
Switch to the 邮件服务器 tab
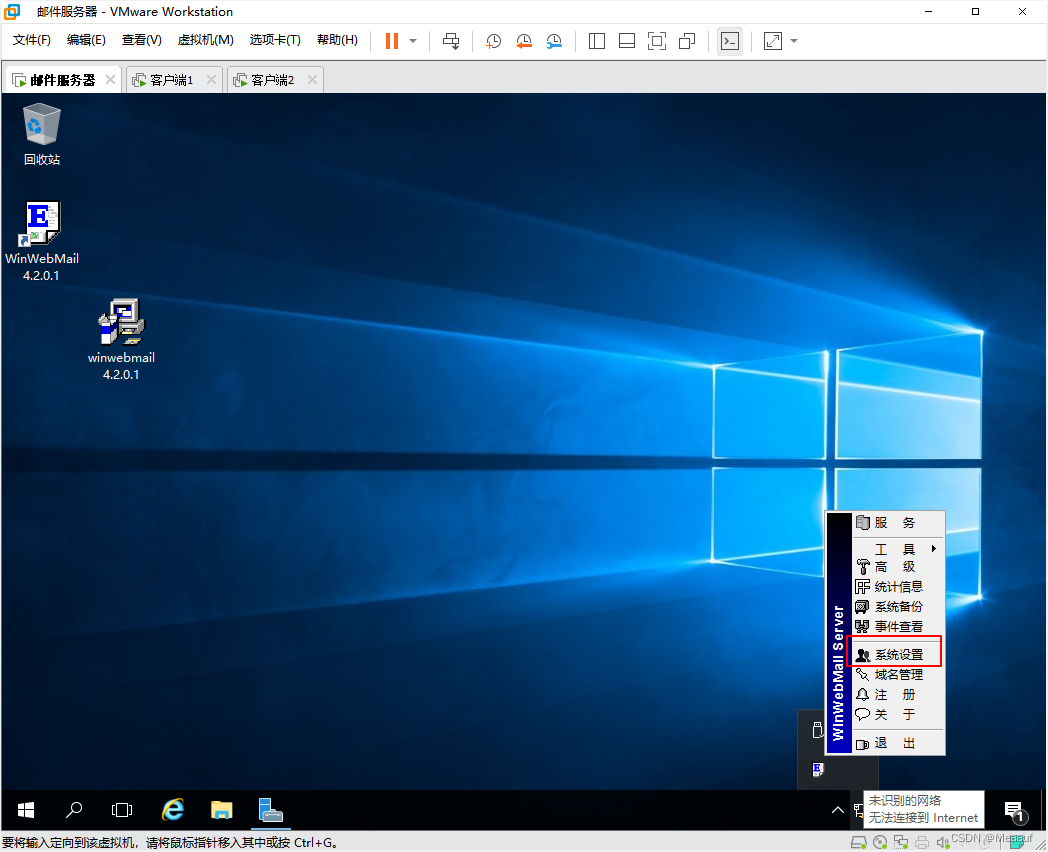pyautogui.click(x=63, y=80)
